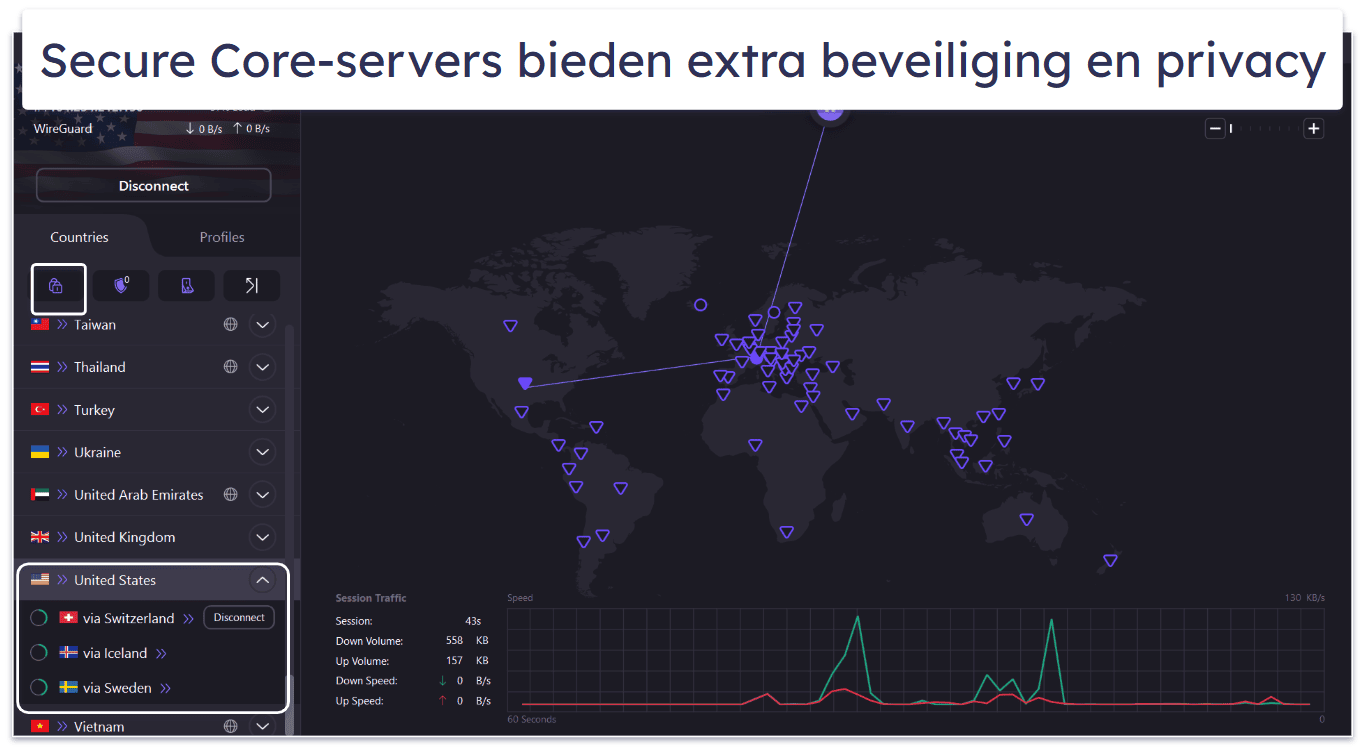Screen dimensions: 1365x749
Task: Click the Australia server marker on map
Action: [1026, 519]
